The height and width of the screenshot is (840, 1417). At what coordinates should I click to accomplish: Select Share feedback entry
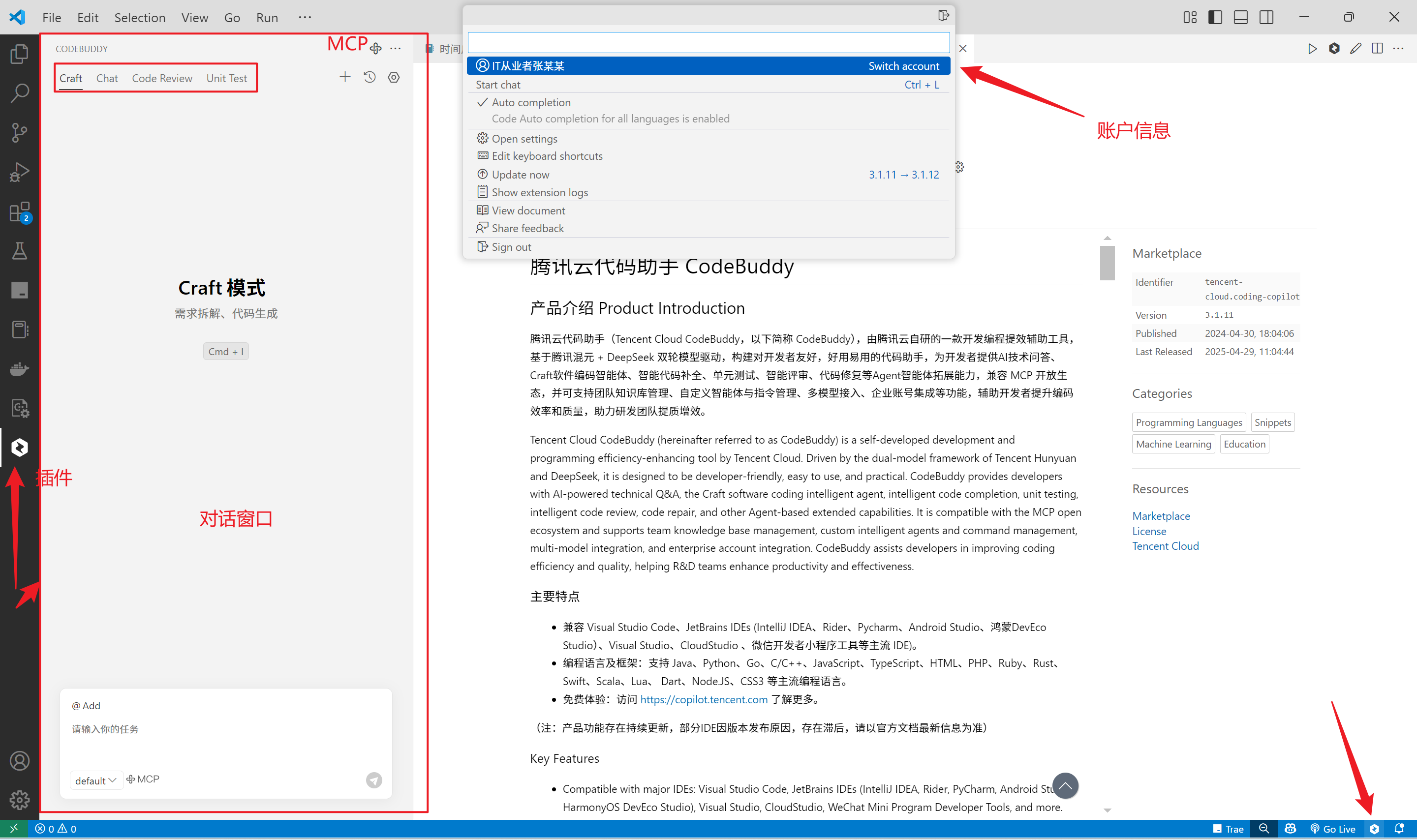[708, 228]
